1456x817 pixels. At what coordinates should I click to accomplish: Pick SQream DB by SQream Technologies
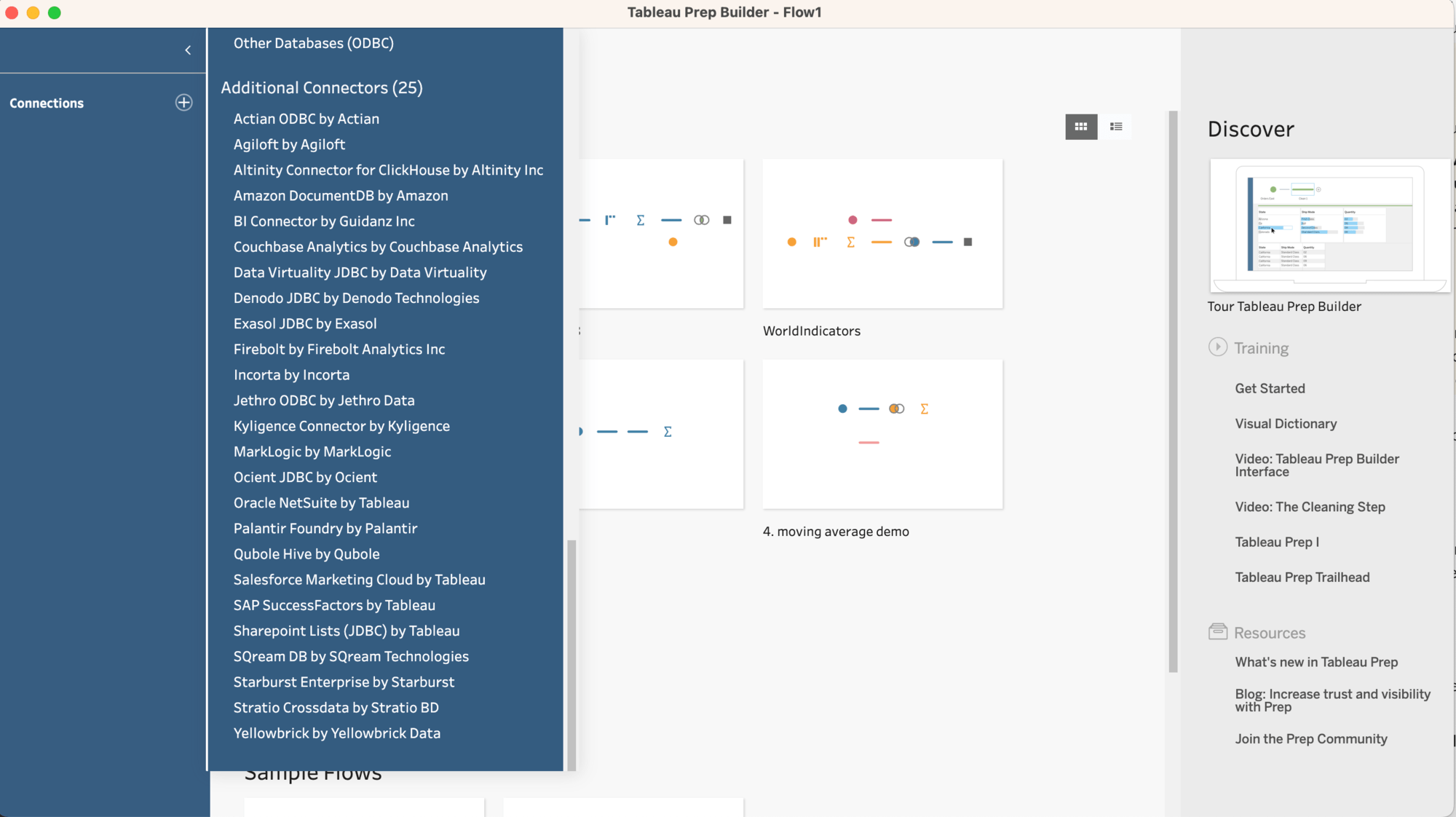click(x=351, y=656)
